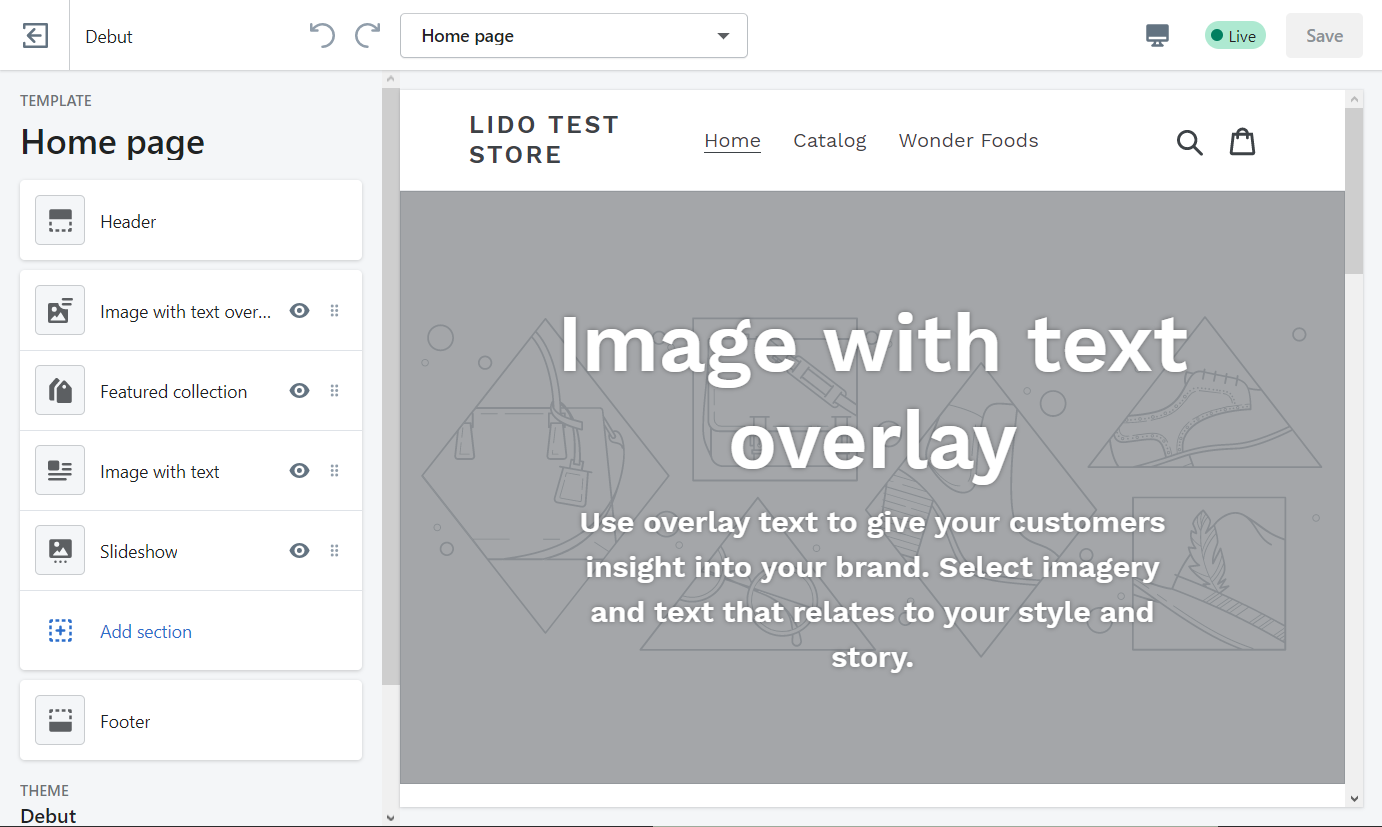Hide the Slideshow section with eye icon

coord(299,551)
